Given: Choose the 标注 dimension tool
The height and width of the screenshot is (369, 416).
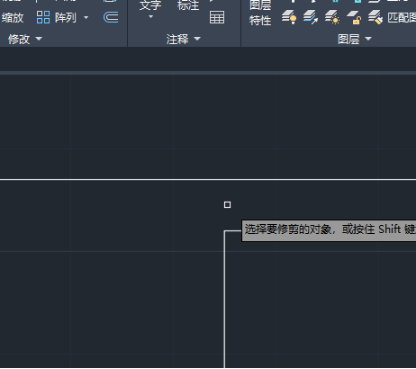Looking at the screenshot, I should [x=188, y=5].
